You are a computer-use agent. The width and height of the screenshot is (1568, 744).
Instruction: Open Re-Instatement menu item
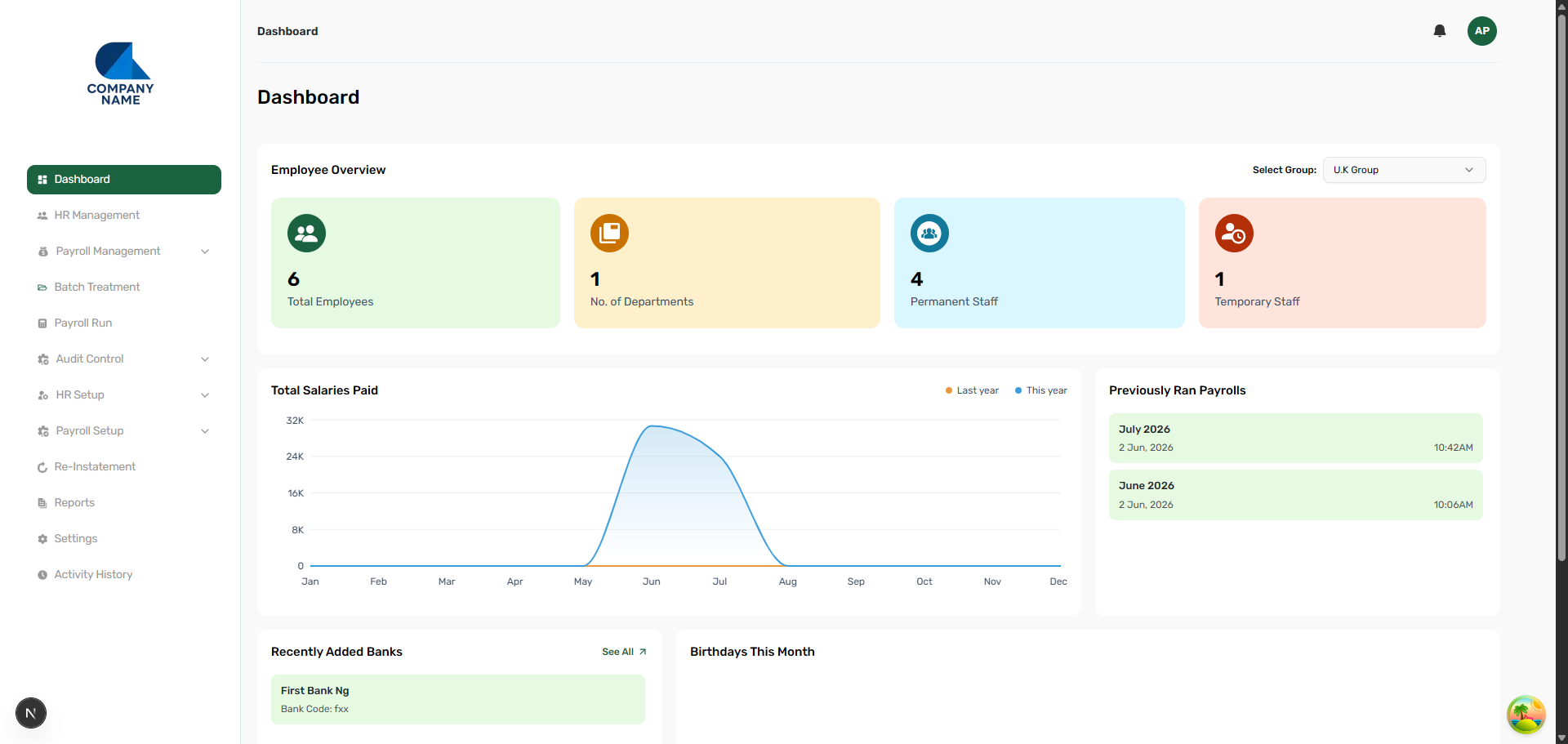pyautogui.click(x=124, y=467)
